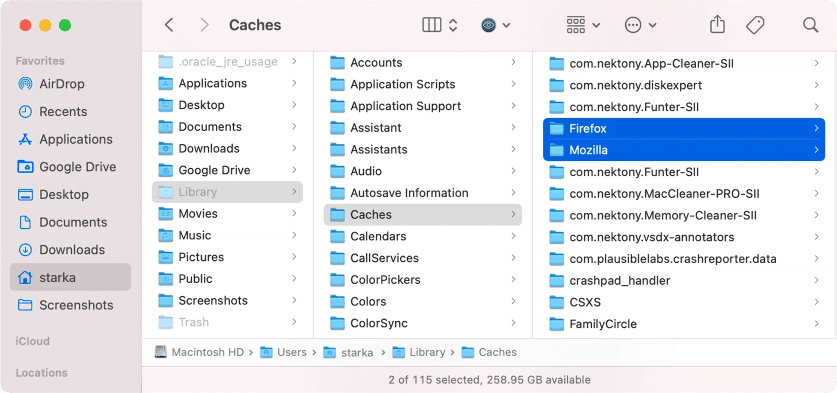Select the CallServices folder

pyautogui.click(x=423, y=258)
